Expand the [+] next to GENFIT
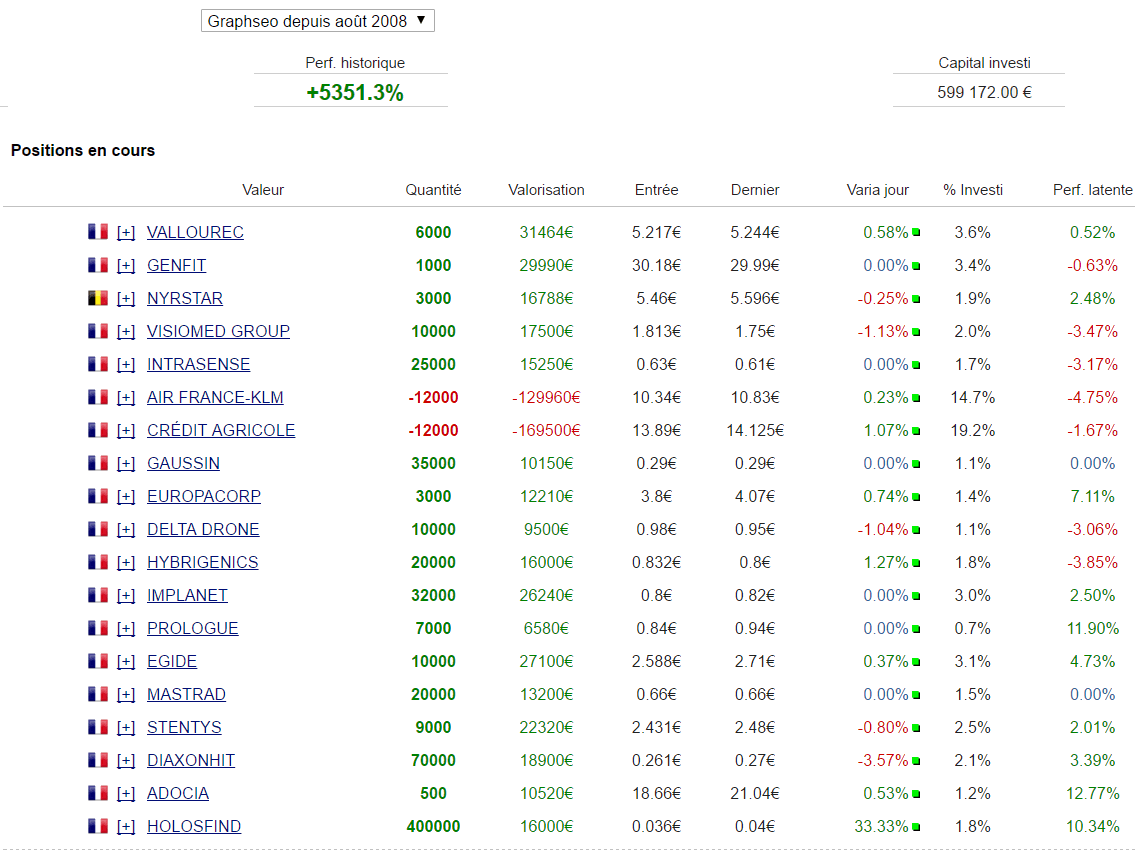The height and width of the screenshot is (850, 1136). [126, 266]
